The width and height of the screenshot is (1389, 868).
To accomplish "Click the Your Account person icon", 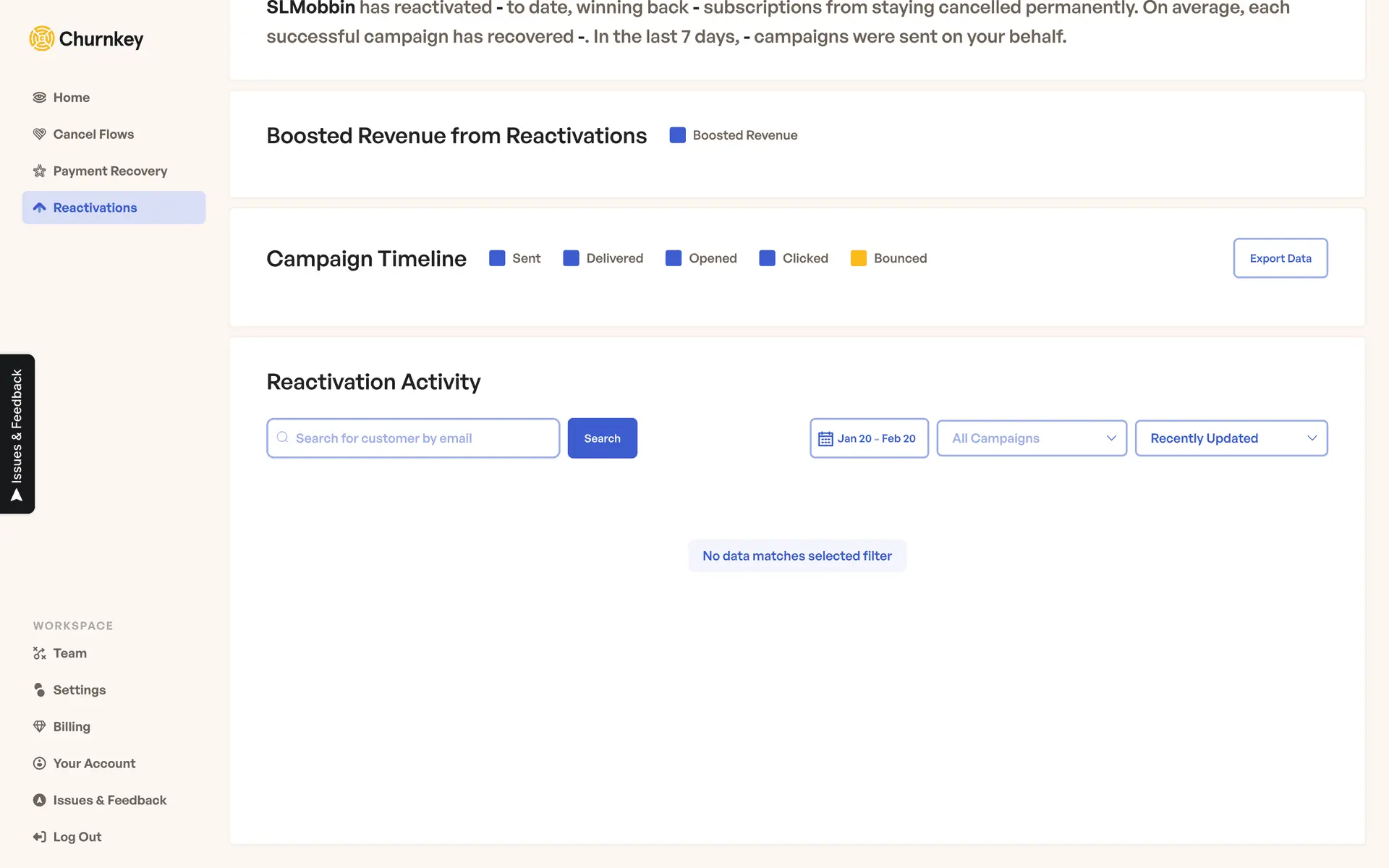I will (x=40, y=764).
